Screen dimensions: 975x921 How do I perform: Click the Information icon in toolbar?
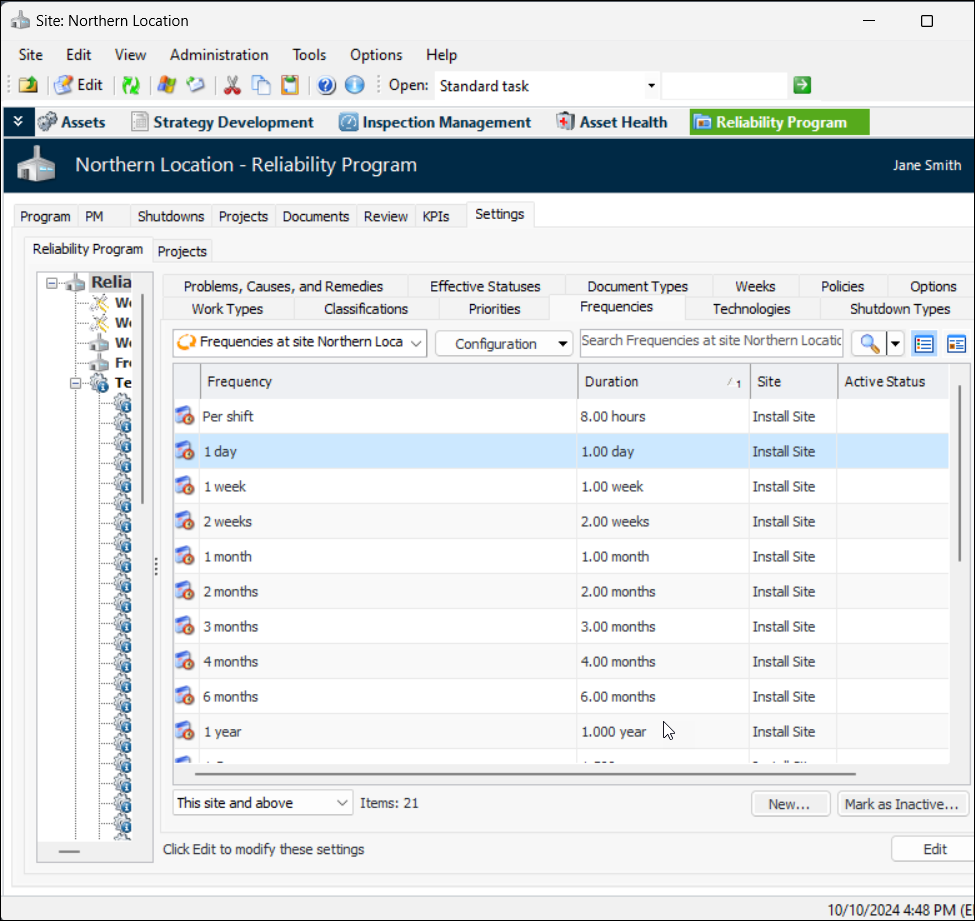(x=354, y=86)
